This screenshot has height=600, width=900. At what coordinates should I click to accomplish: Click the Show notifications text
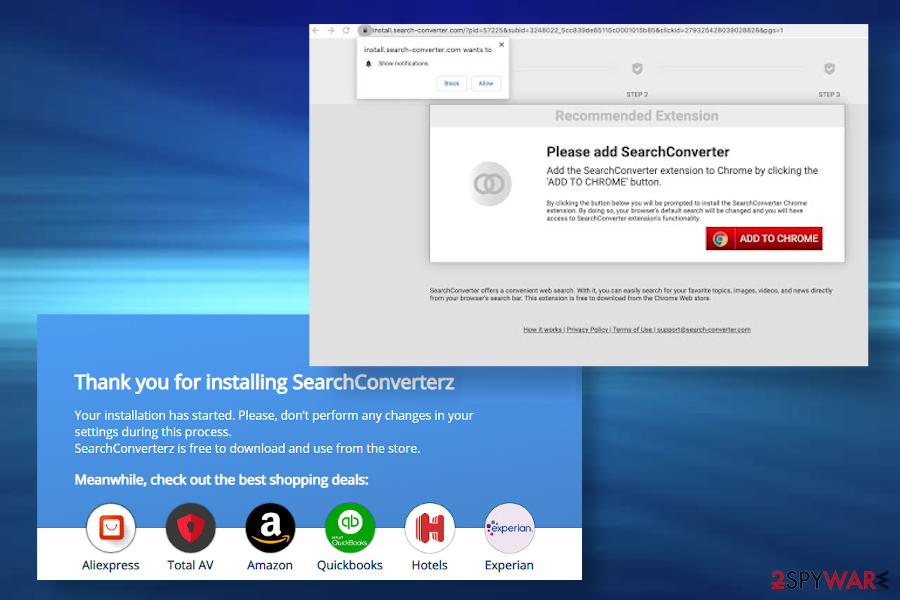404,64
